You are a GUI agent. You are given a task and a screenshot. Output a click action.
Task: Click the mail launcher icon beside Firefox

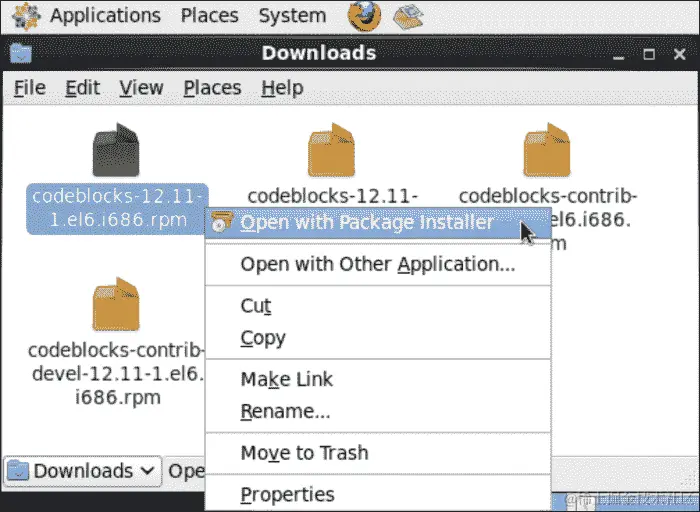408,17
